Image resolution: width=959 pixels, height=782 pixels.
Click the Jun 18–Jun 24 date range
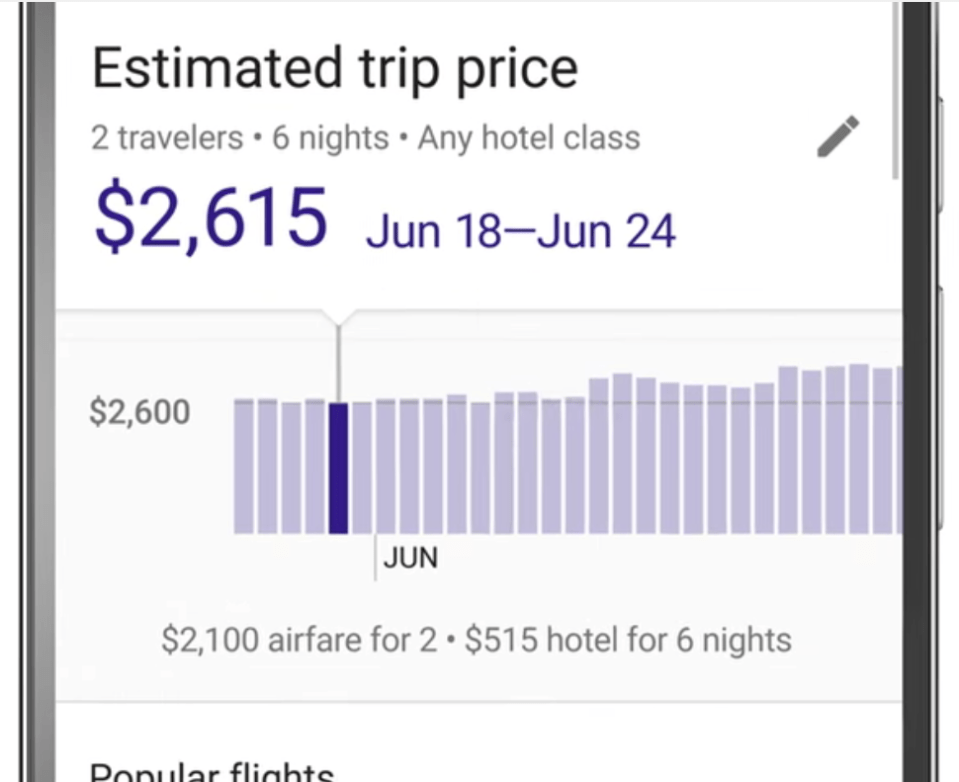[521, 230]
